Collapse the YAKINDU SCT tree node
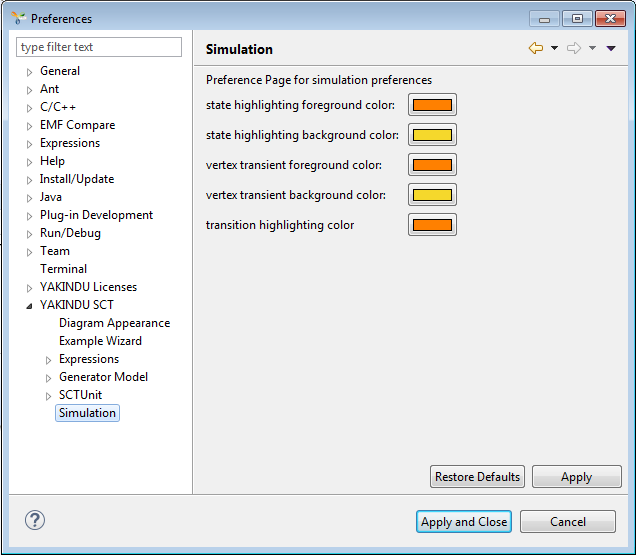Viewport: 636px width, 555px height. (x=30, y=306)
